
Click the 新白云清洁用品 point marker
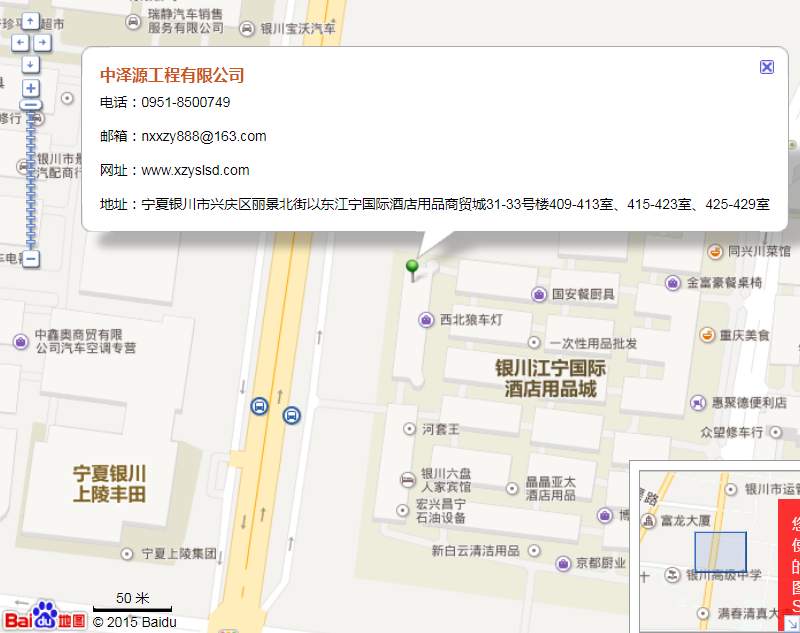[x=534, y=551]
